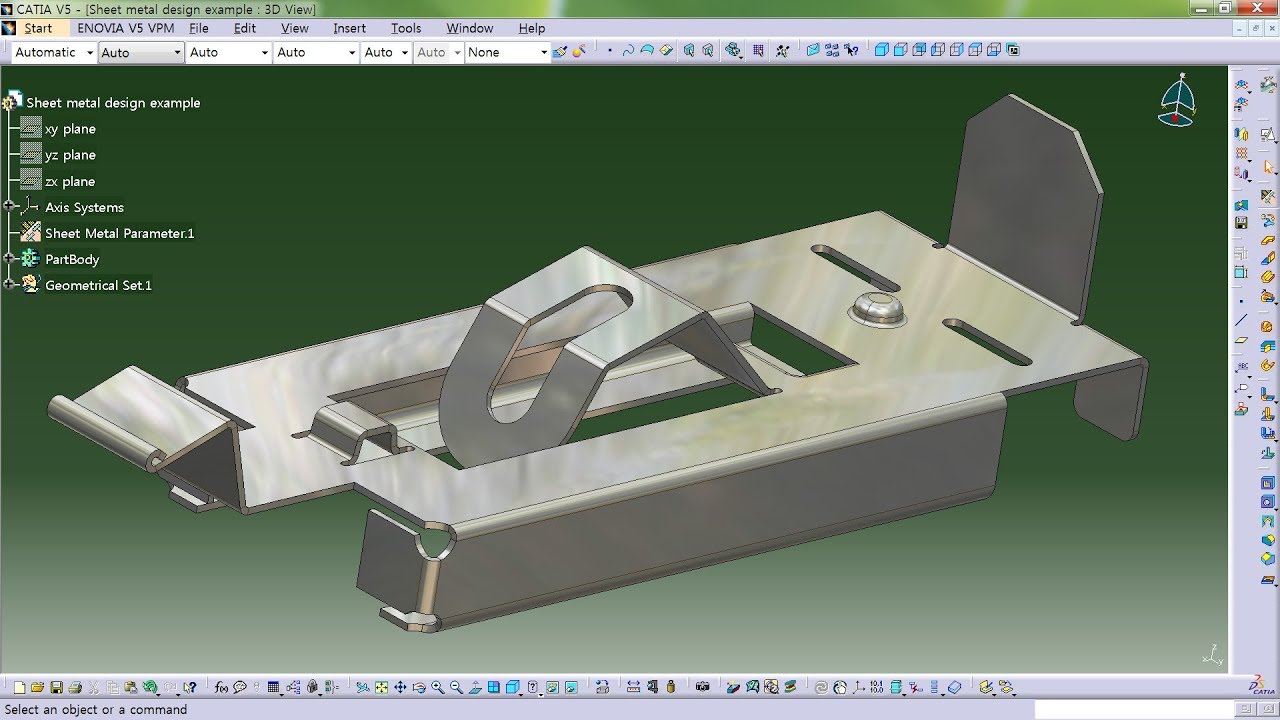Select the Fit All In icon
The height and width of the screenshot is (720, 1280).
[383, 688]
